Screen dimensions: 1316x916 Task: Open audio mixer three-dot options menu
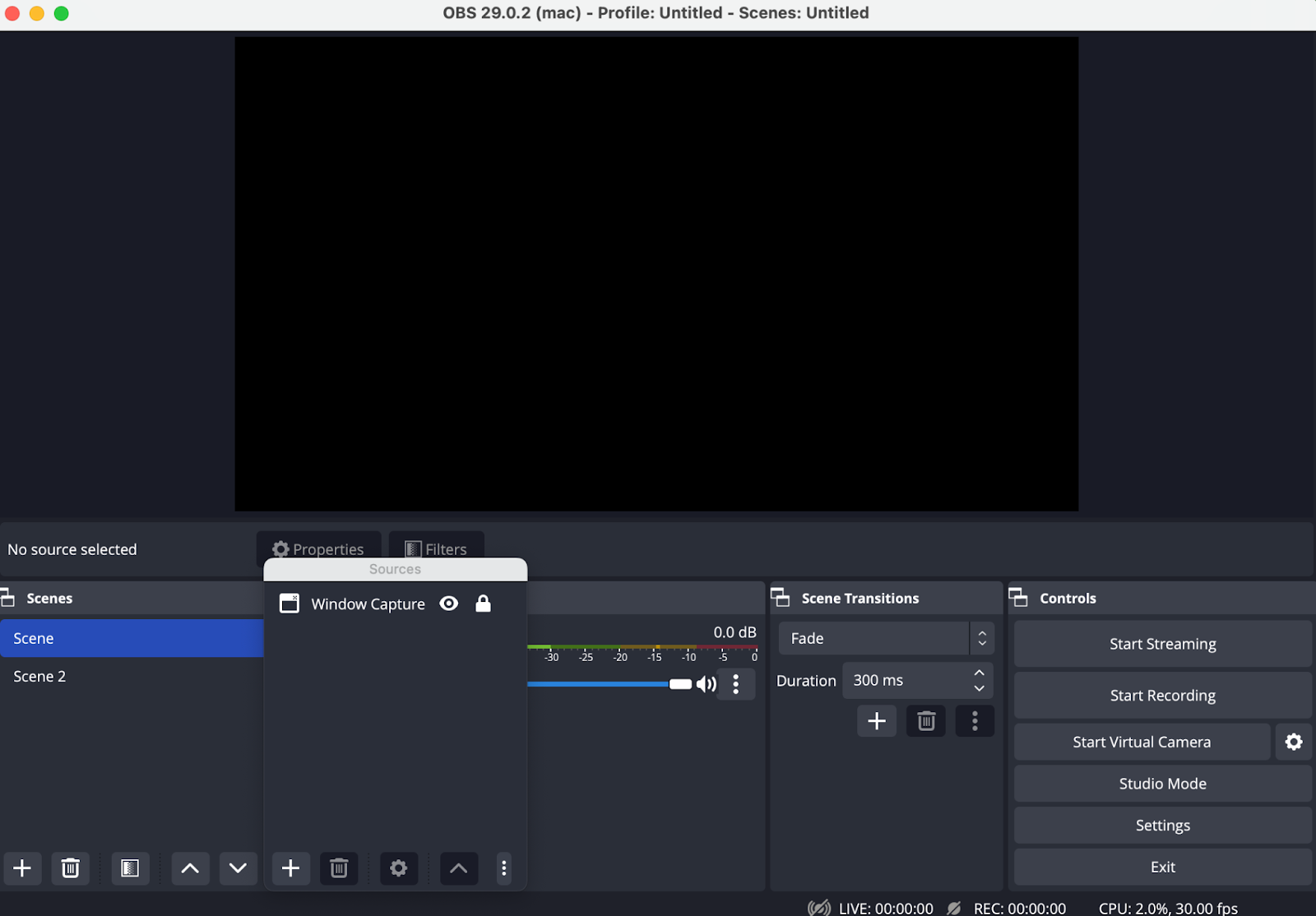736,684
